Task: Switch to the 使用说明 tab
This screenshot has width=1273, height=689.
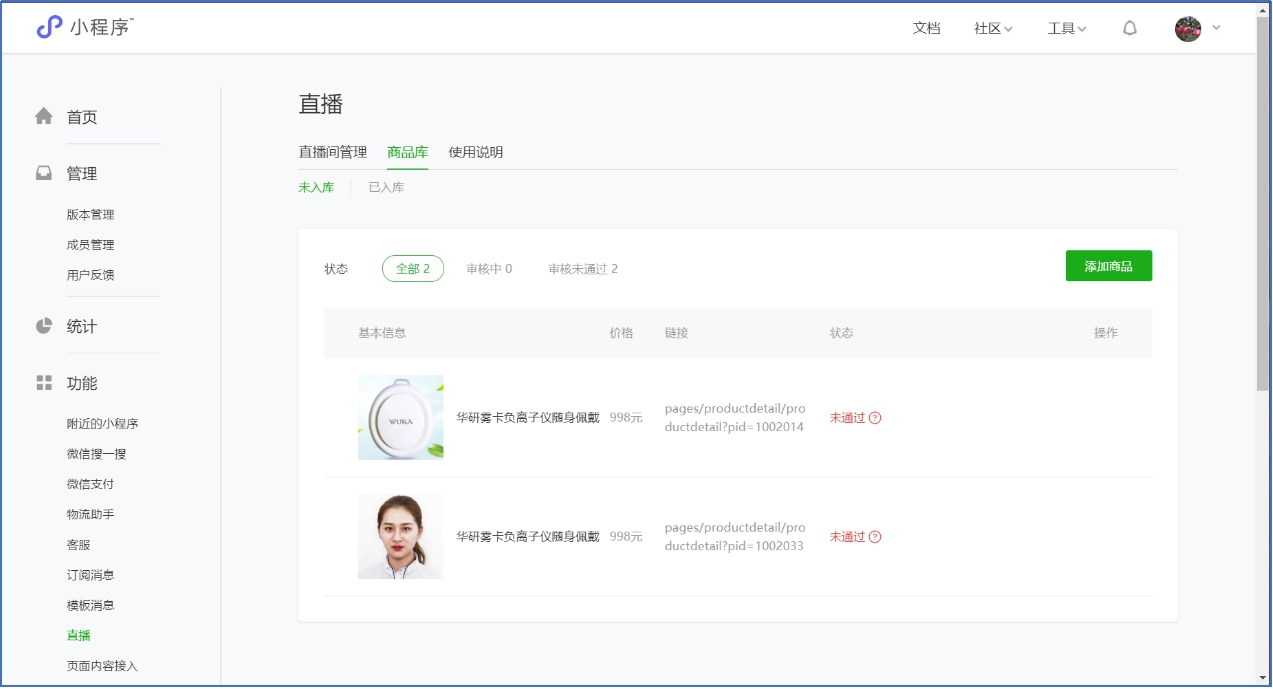Action: coord(476,152)
